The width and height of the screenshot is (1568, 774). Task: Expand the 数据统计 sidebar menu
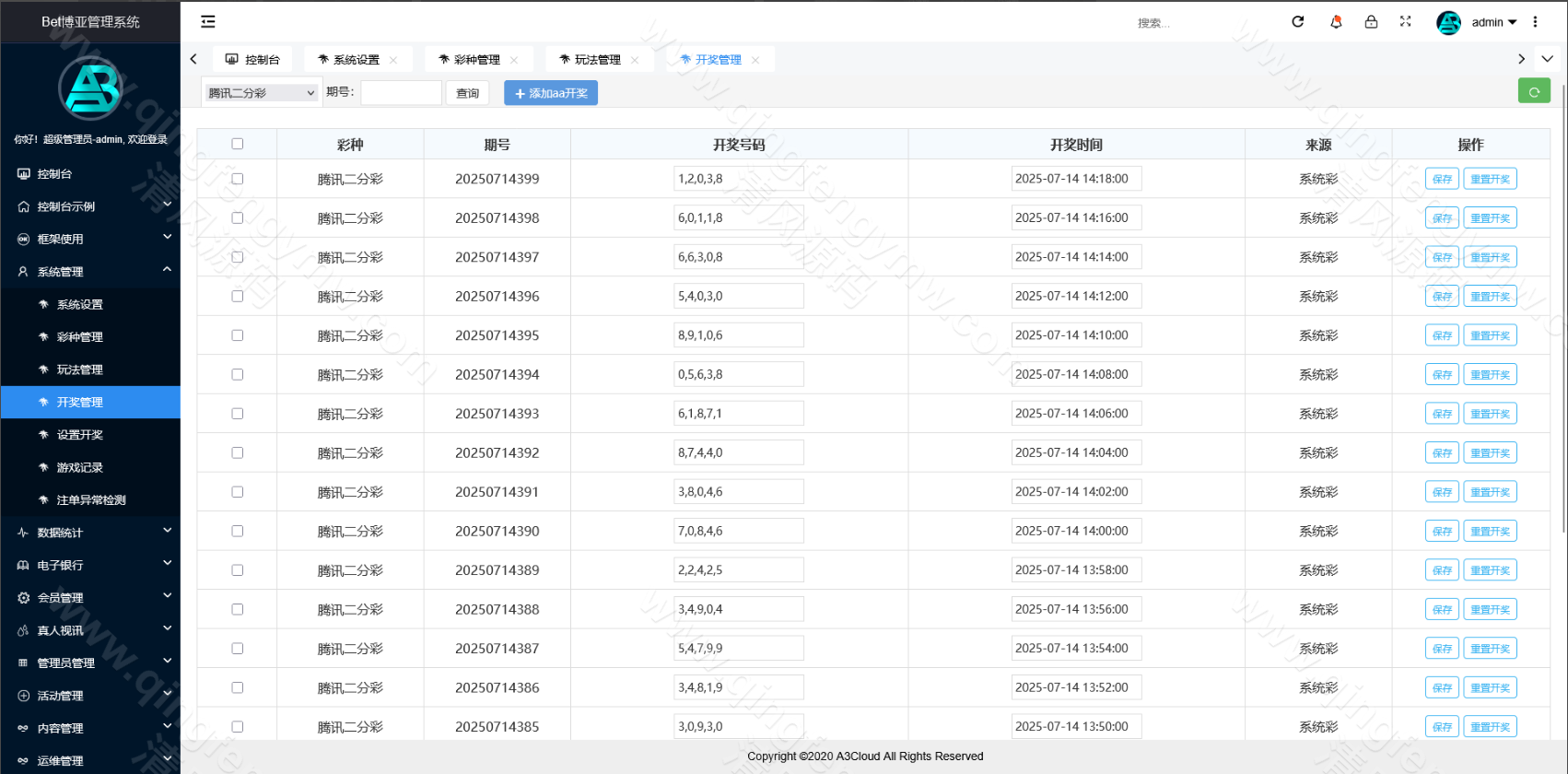click(90, 533)
